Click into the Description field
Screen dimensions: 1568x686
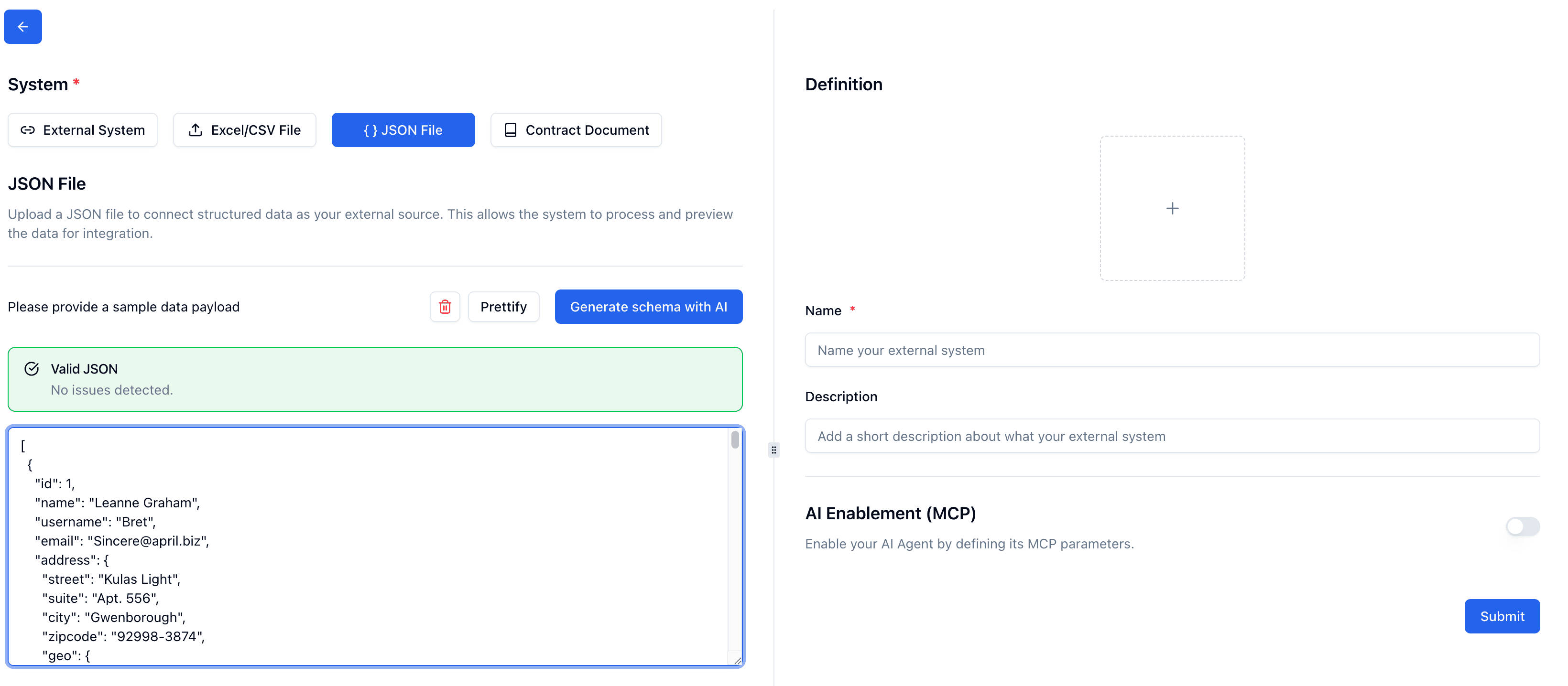(1172, 436)
